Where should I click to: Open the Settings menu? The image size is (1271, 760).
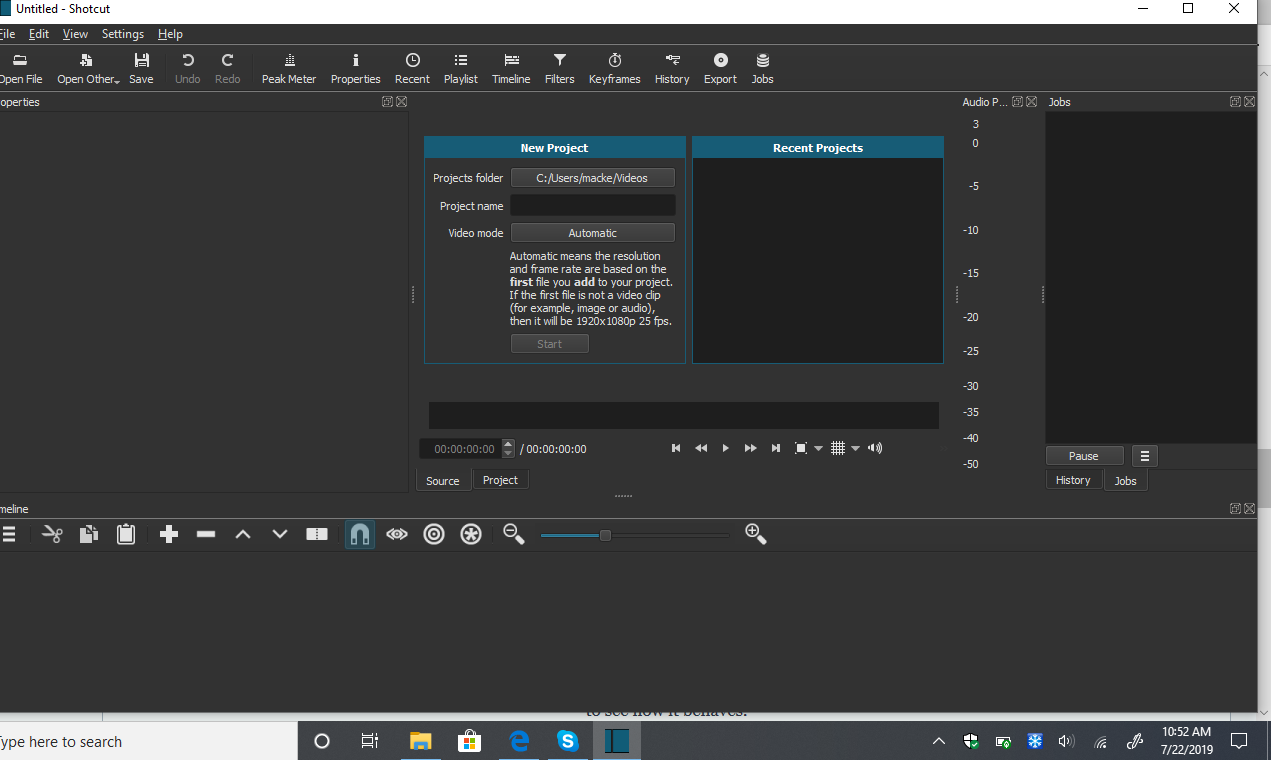pyautogui.click(x=123, y=34)
